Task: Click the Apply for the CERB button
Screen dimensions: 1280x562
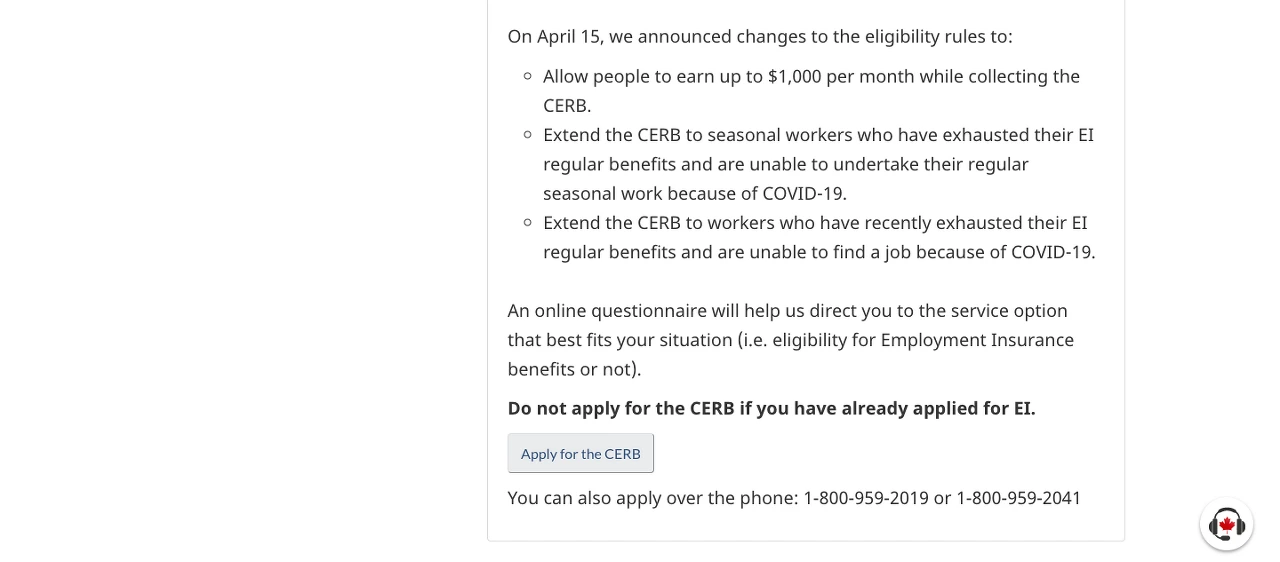Action: point(581,453)
